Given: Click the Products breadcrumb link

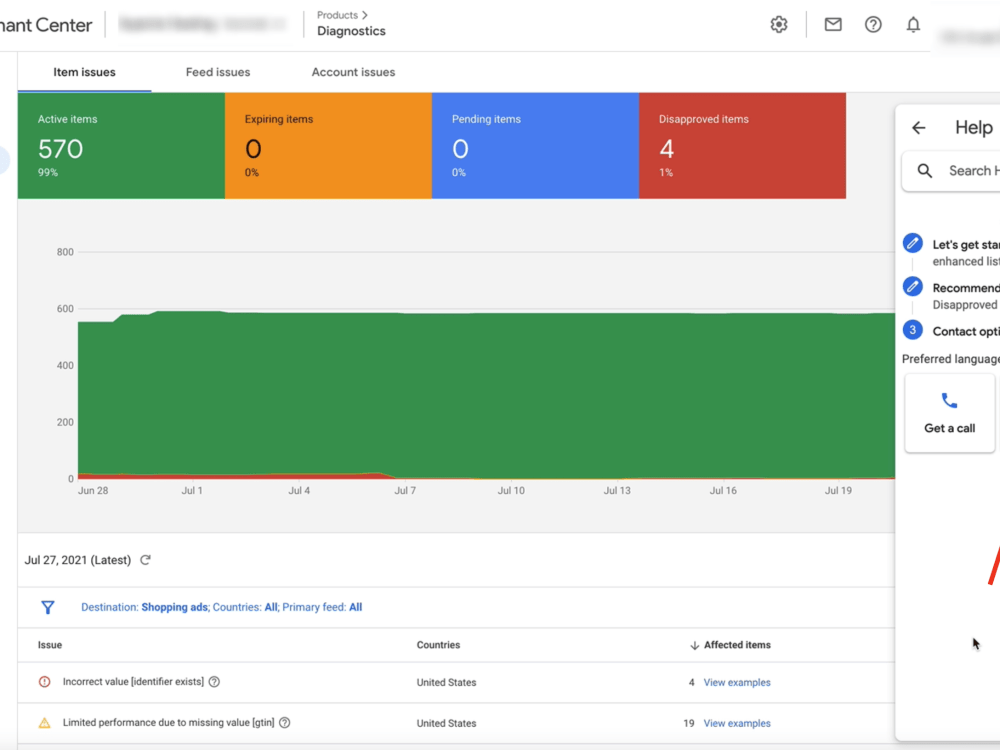Looking at the screenshot, I should point(337,15).
